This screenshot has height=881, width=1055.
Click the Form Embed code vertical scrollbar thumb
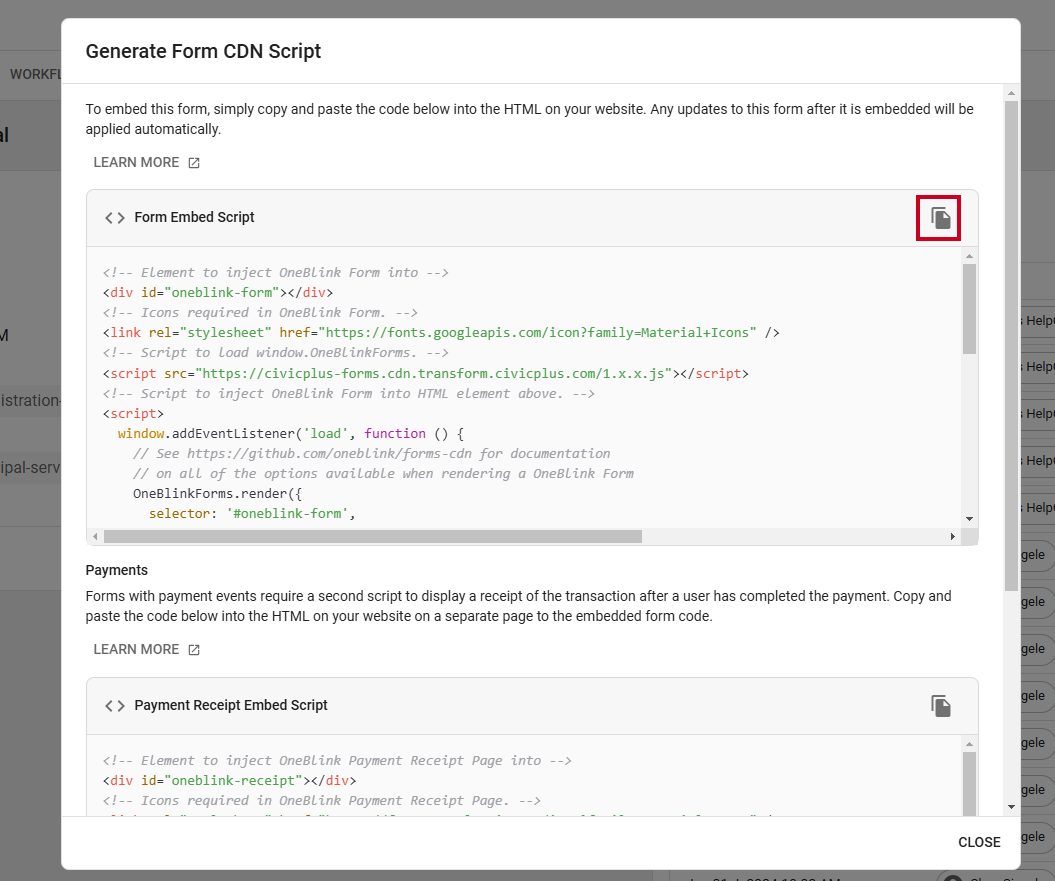pyautogui.click(x=969, y=309)
